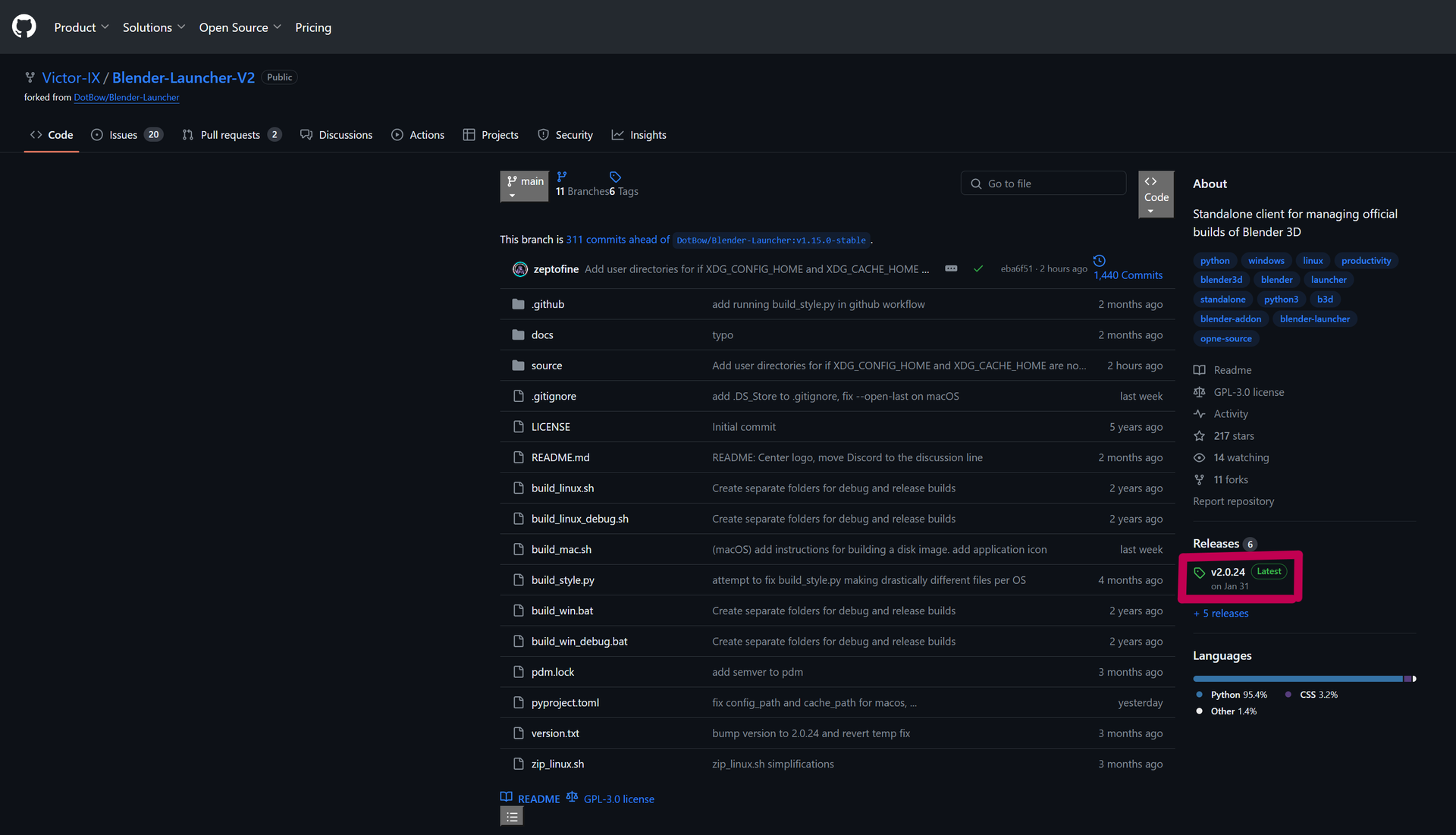The image size is (1456, 835).
Task: Click zeptofine's avatar image
Action: click(520, 269)
